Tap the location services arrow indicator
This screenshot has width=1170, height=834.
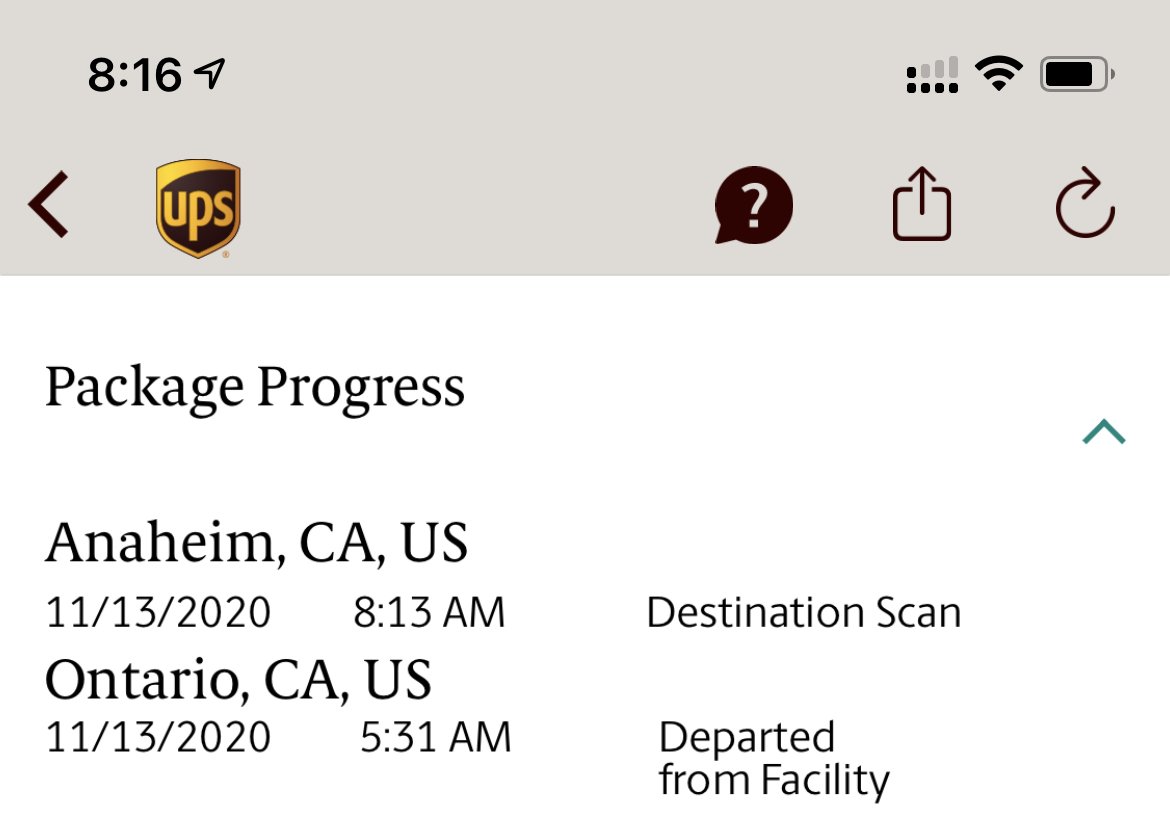pyautogui.click(x=210, y=73)
